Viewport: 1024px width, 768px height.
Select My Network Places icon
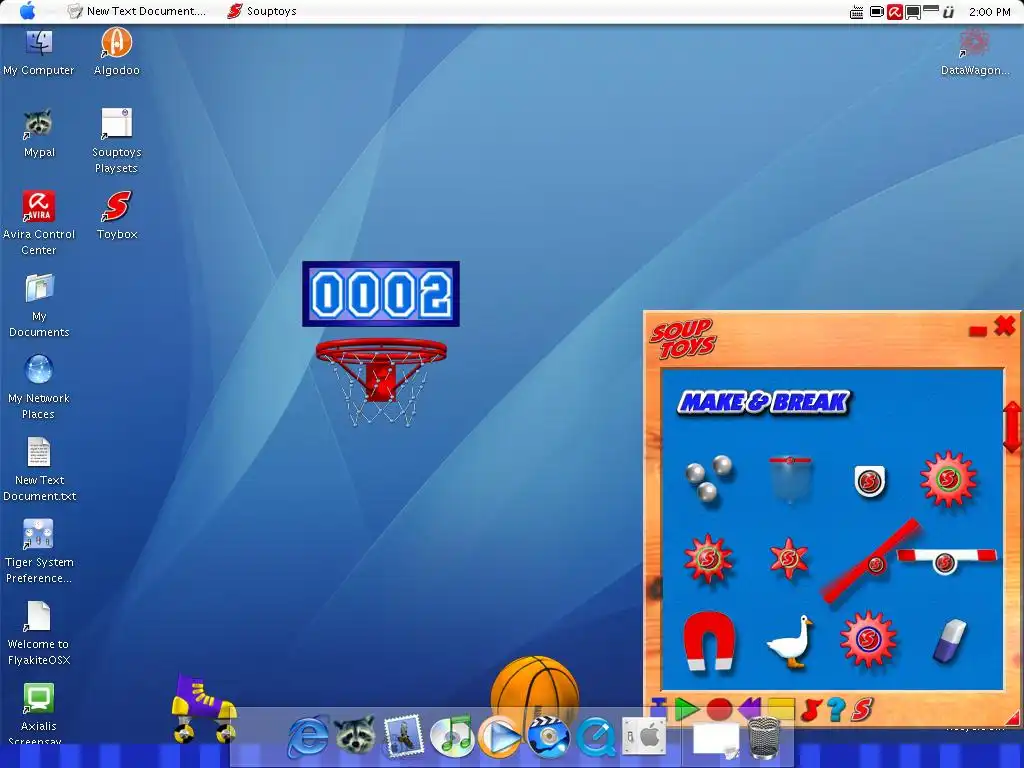pyautogui.click(x=39, y=387)
